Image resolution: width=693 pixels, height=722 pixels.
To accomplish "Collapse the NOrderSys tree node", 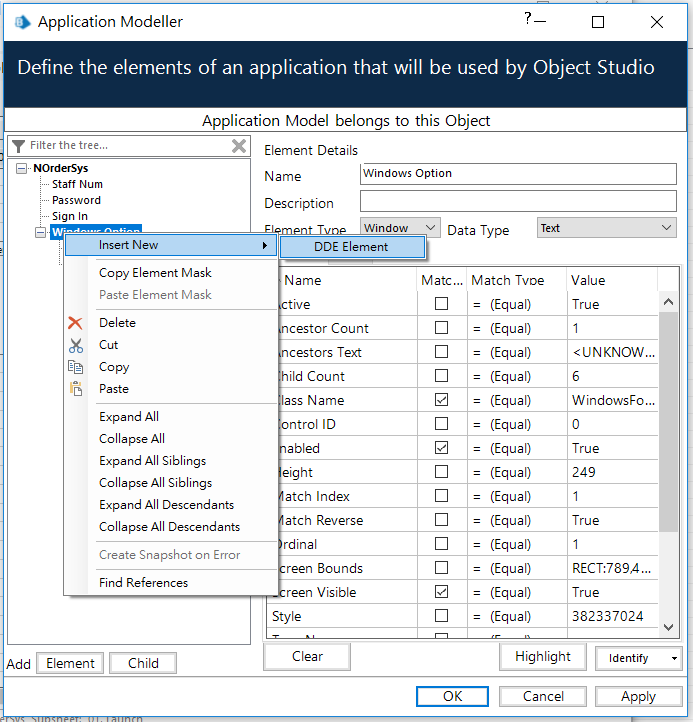I will [x=21, y=169].
